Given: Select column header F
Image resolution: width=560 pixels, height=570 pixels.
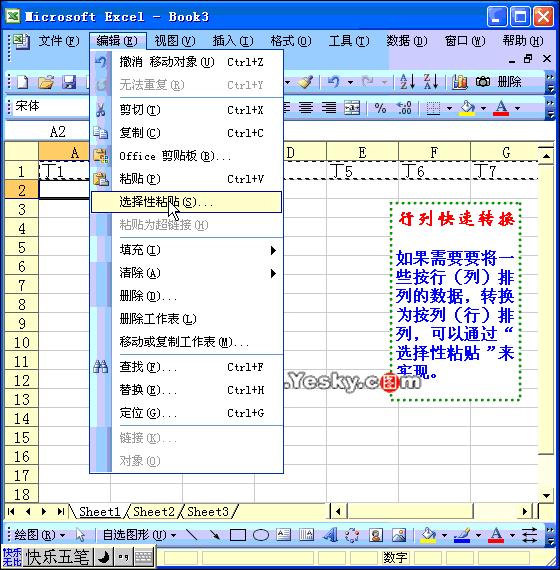Looking at the screenshot, I should (x=434, y=152).
